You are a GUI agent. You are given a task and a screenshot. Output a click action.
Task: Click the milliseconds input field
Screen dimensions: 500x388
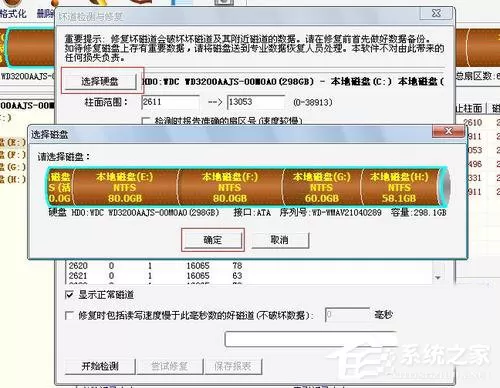347,315
